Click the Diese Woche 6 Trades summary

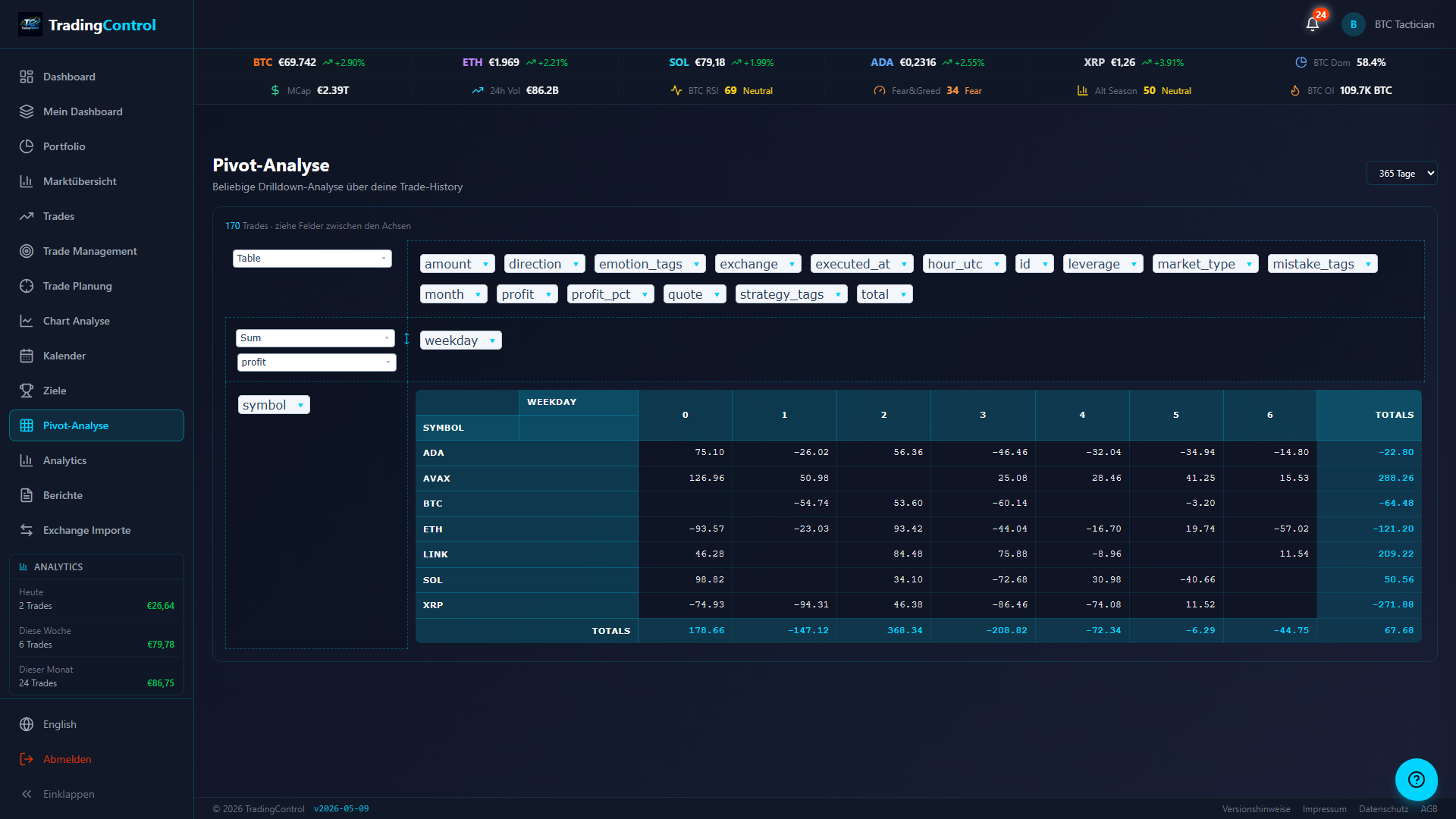click(x=96, y=638)
